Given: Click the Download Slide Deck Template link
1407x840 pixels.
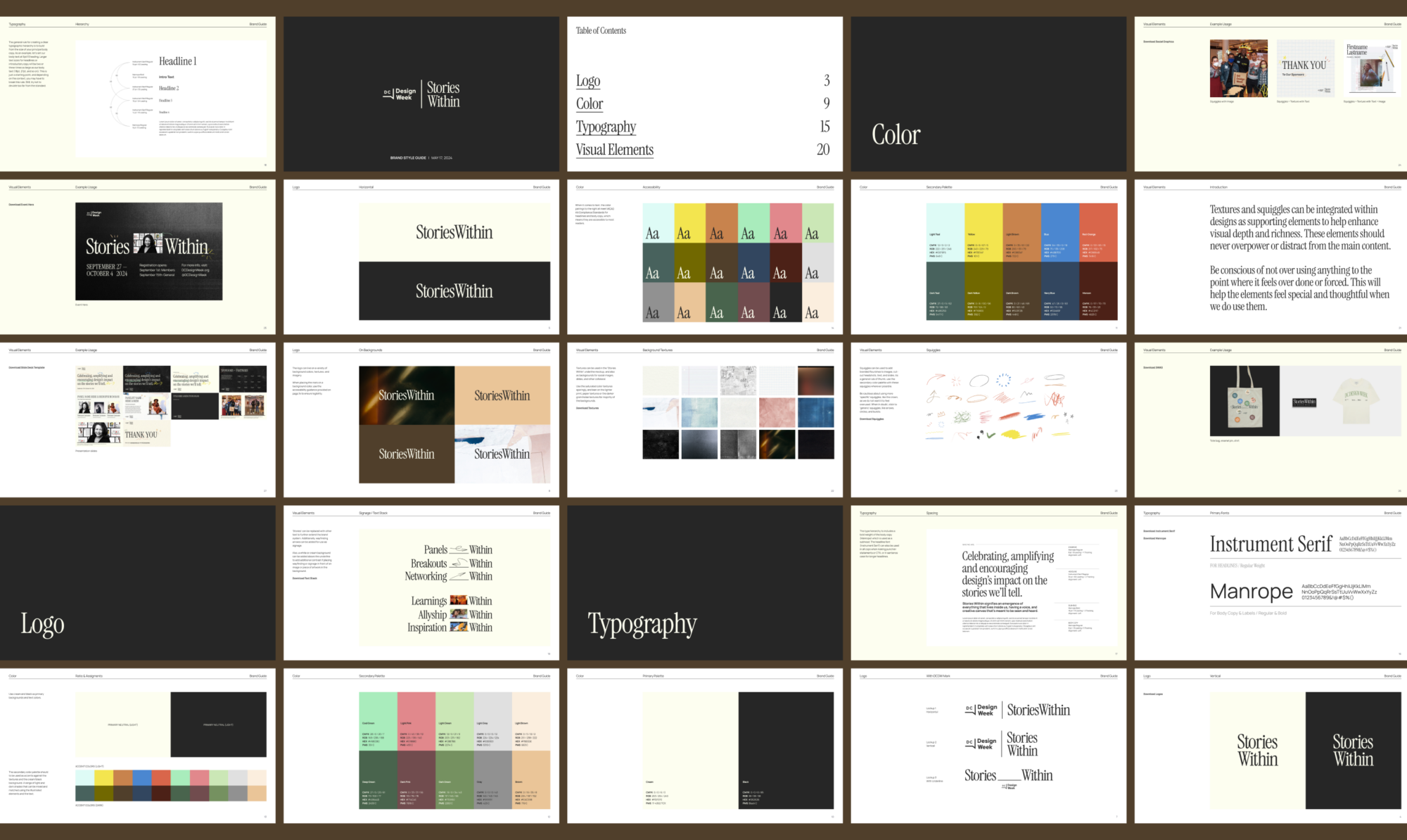Looking at the screenshot, I should click(x=27, y=367).
